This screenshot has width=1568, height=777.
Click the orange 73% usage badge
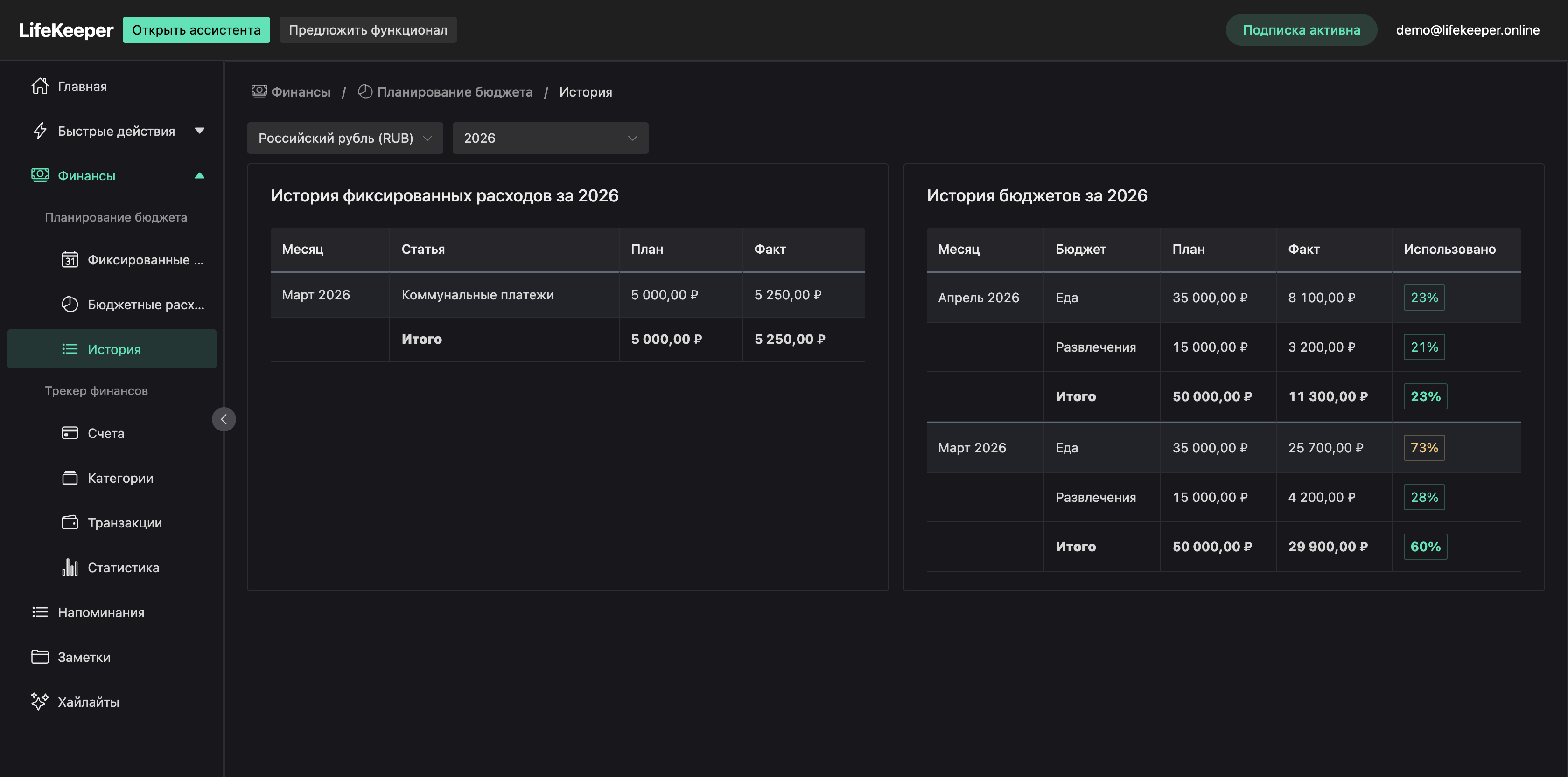(x=1424, y=448)
